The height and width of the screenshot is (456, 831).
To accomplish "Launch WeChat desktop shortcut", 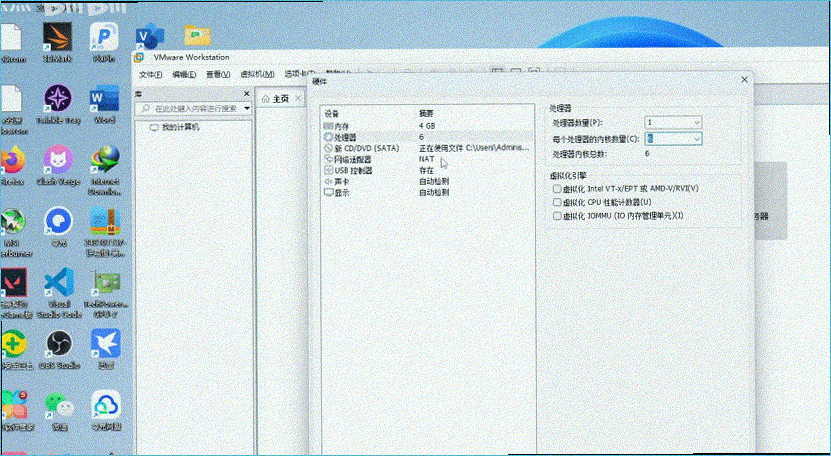I will (59, 406).
